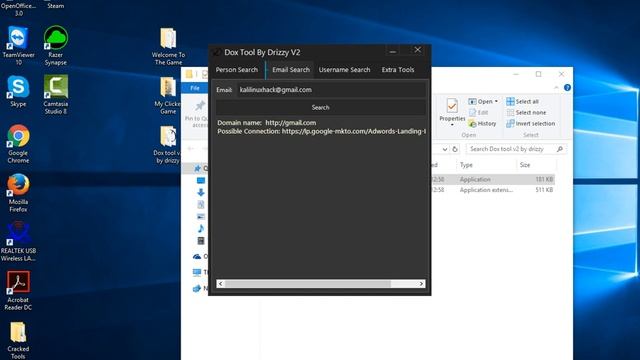The image size is (640, 360).
Task: Close the Dox Tool window
Action: 418,50
